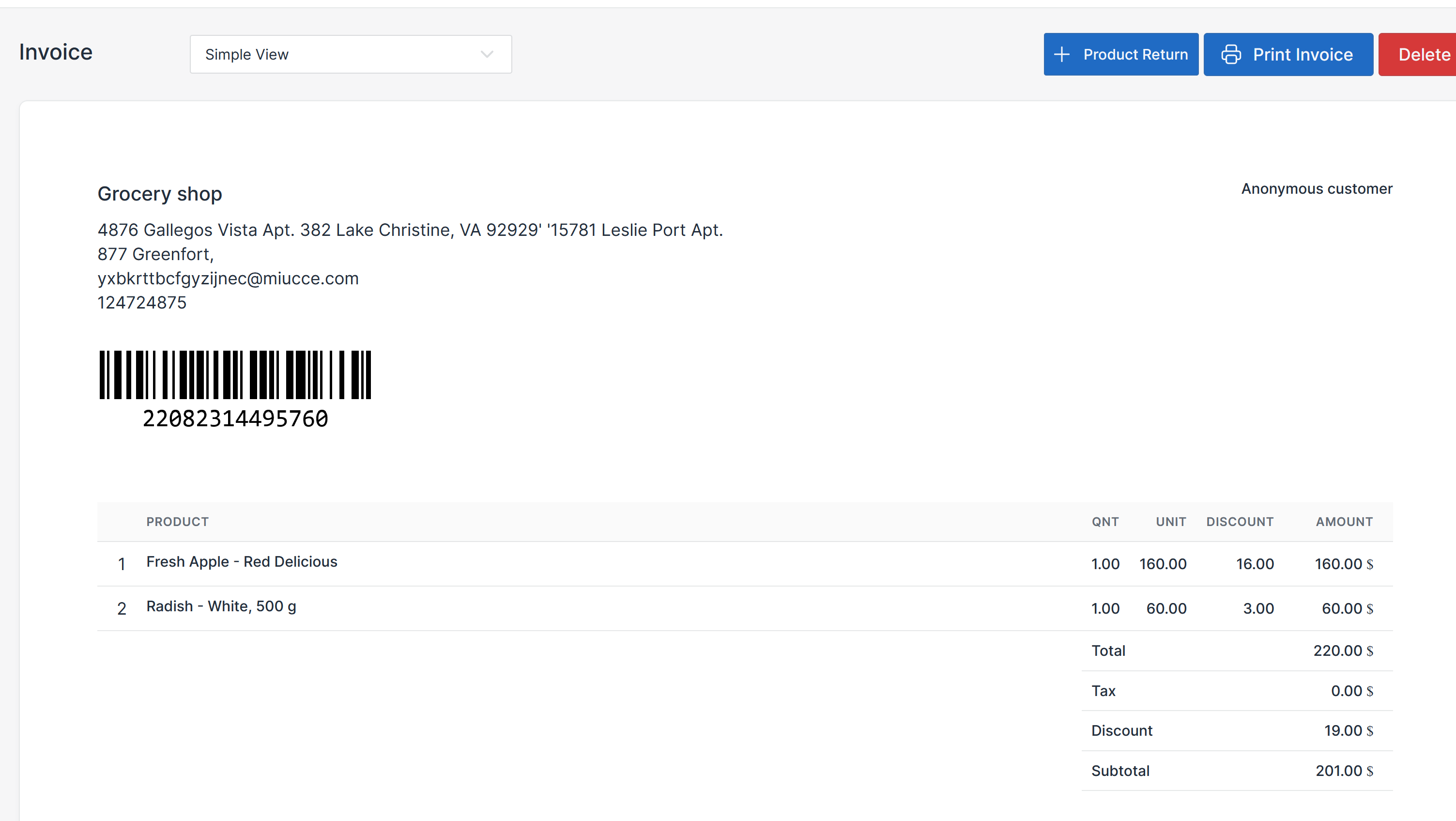The image size is (1456, 821).
Task: Click the Grocery shop heading
Action: (159, 194)
